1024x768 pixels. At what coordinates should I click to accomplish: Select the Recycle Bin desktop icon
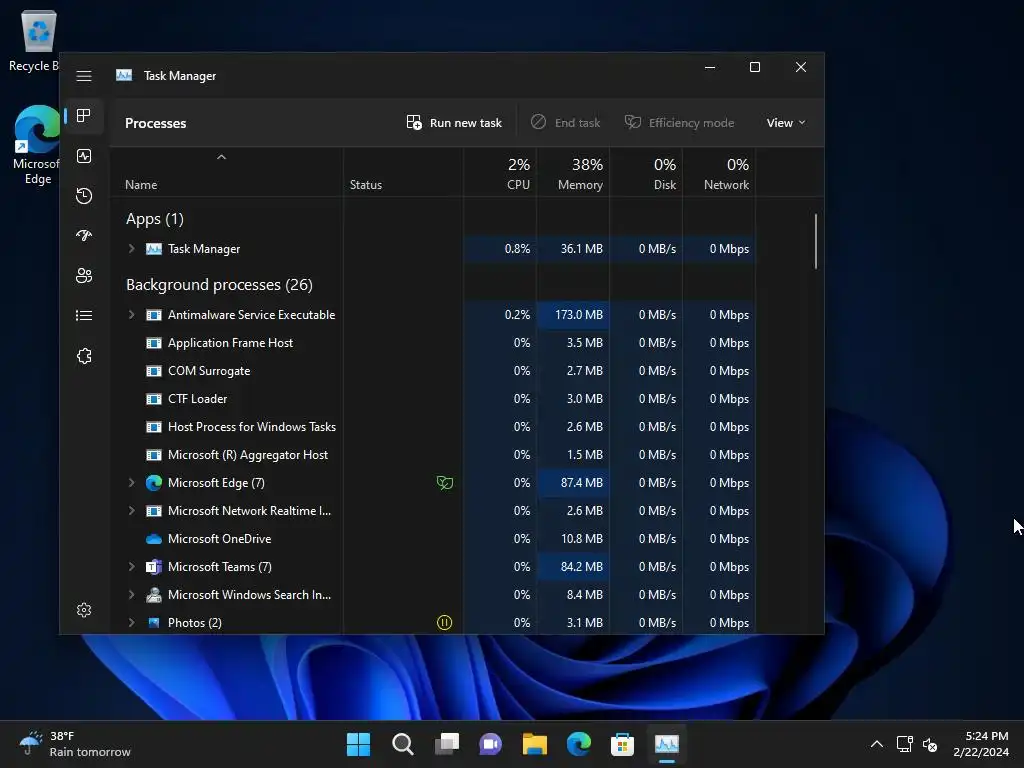tap(36, 40)
